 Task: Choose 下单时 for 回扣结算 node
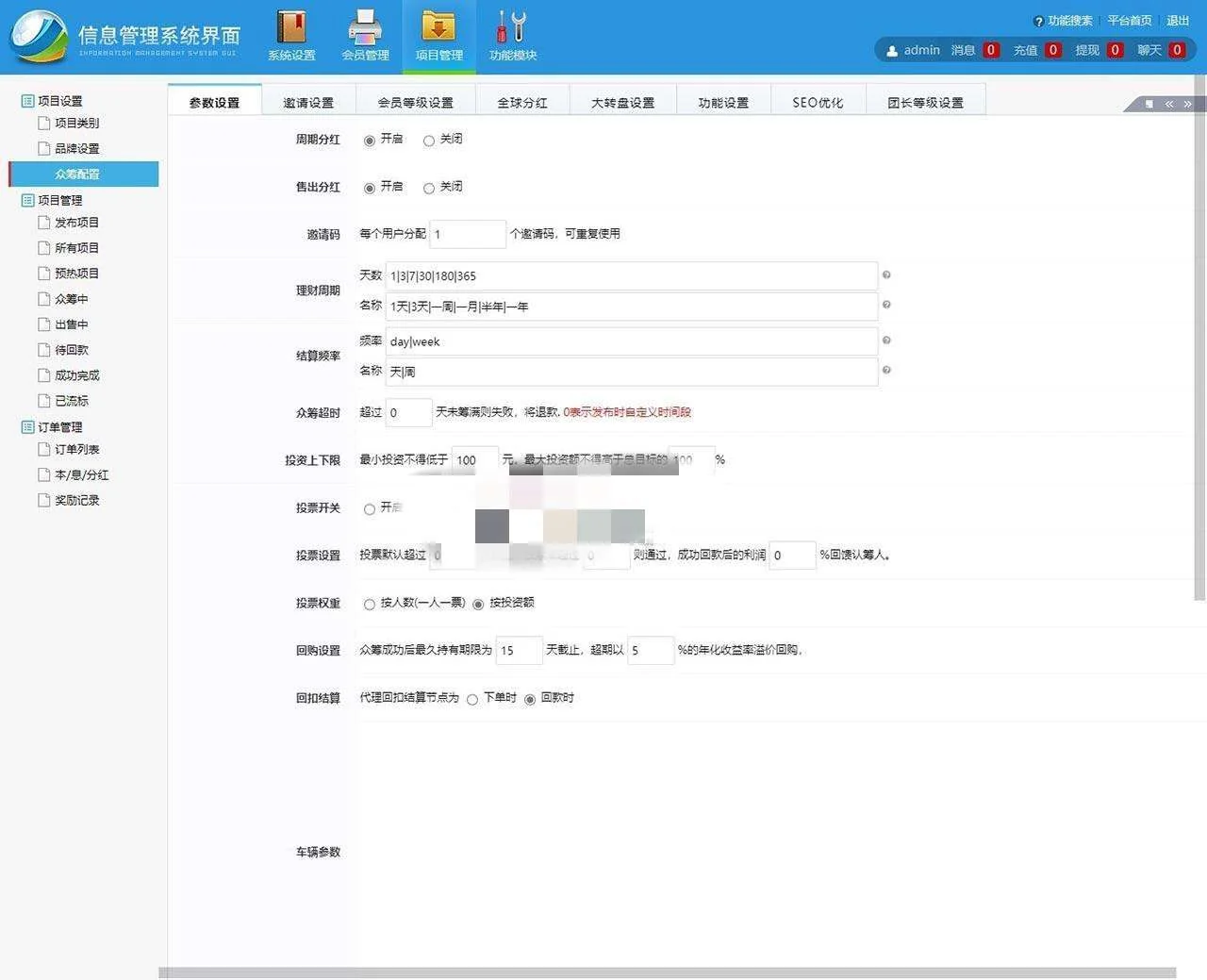[472, 700]
